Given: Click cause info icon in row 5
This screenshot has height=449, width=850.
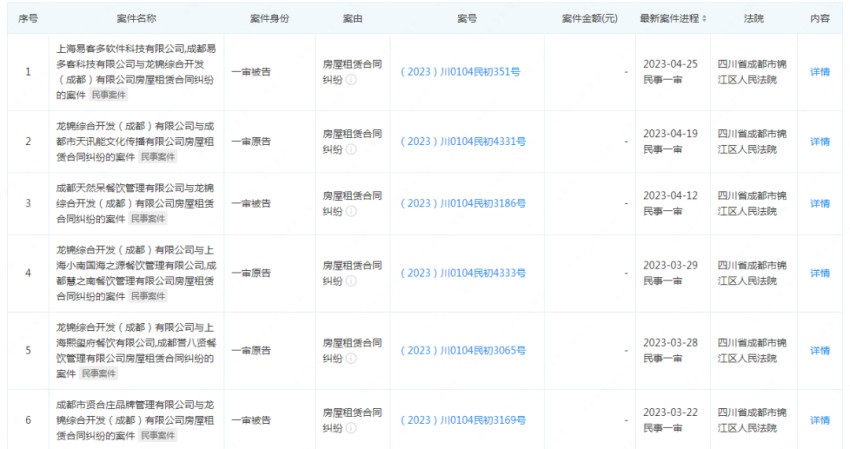Looking at the screenshot, I should pos(351,358).
